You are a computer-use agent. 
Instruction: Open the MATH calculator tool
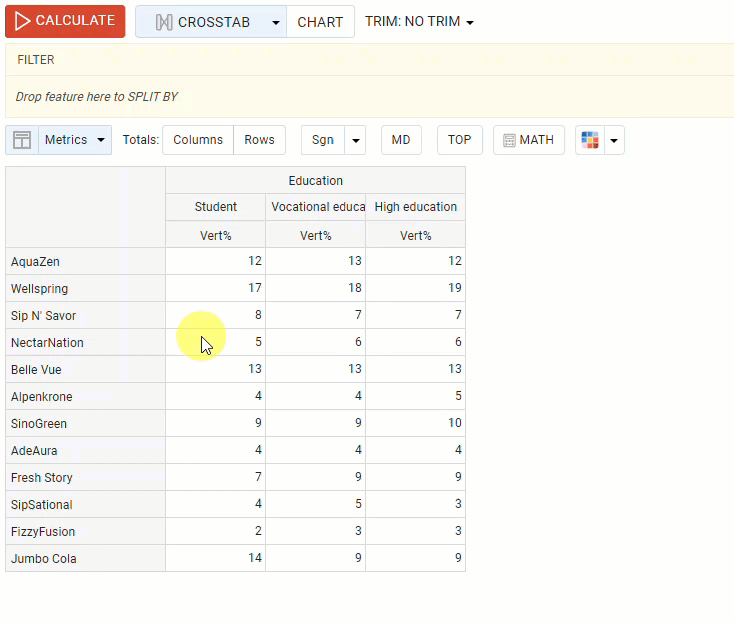pyautogui.click(x=528, y=140)
